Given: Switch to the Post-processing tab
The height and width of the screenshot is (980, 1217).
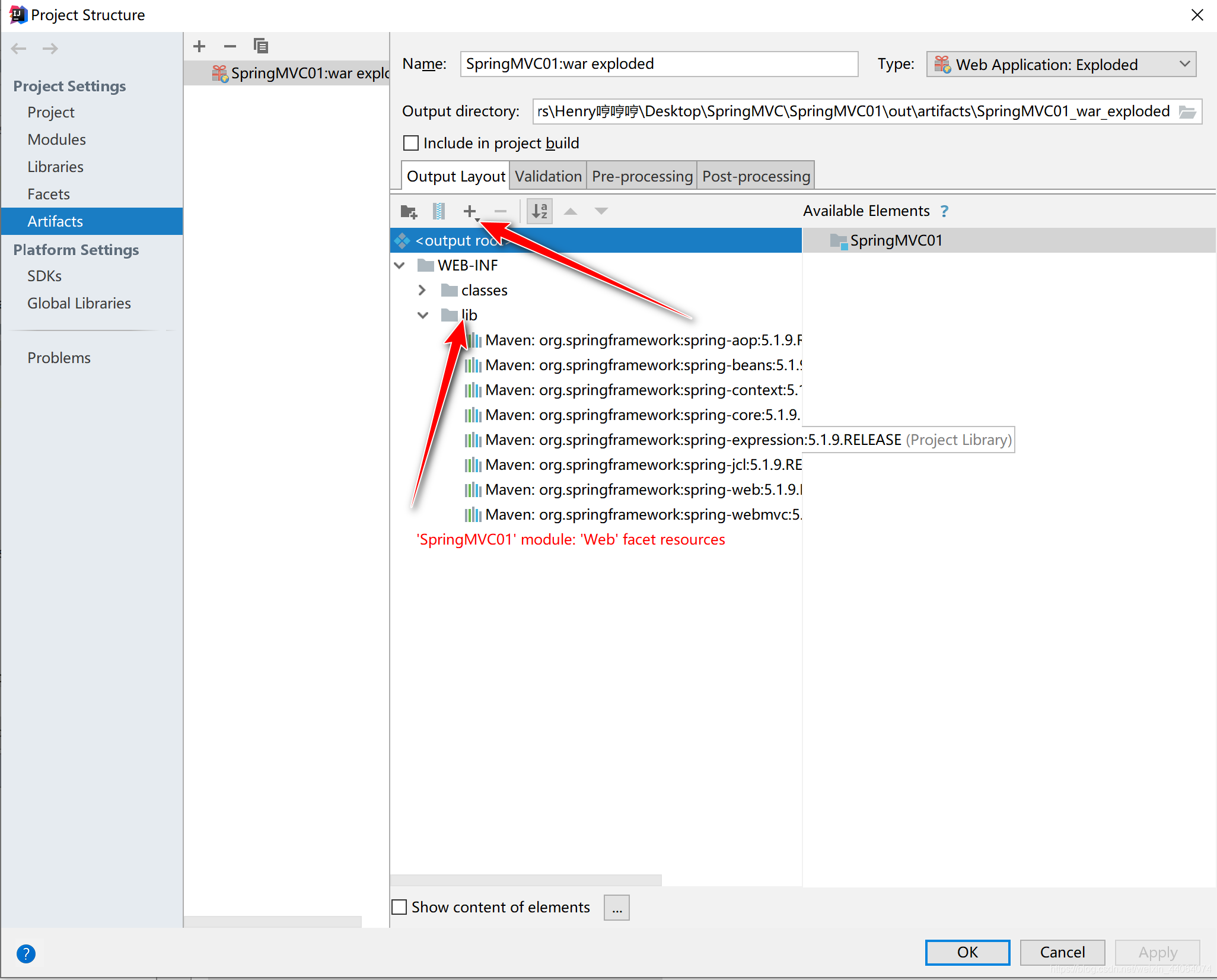Looking at the screenshot, I should [x=756, y=176].
